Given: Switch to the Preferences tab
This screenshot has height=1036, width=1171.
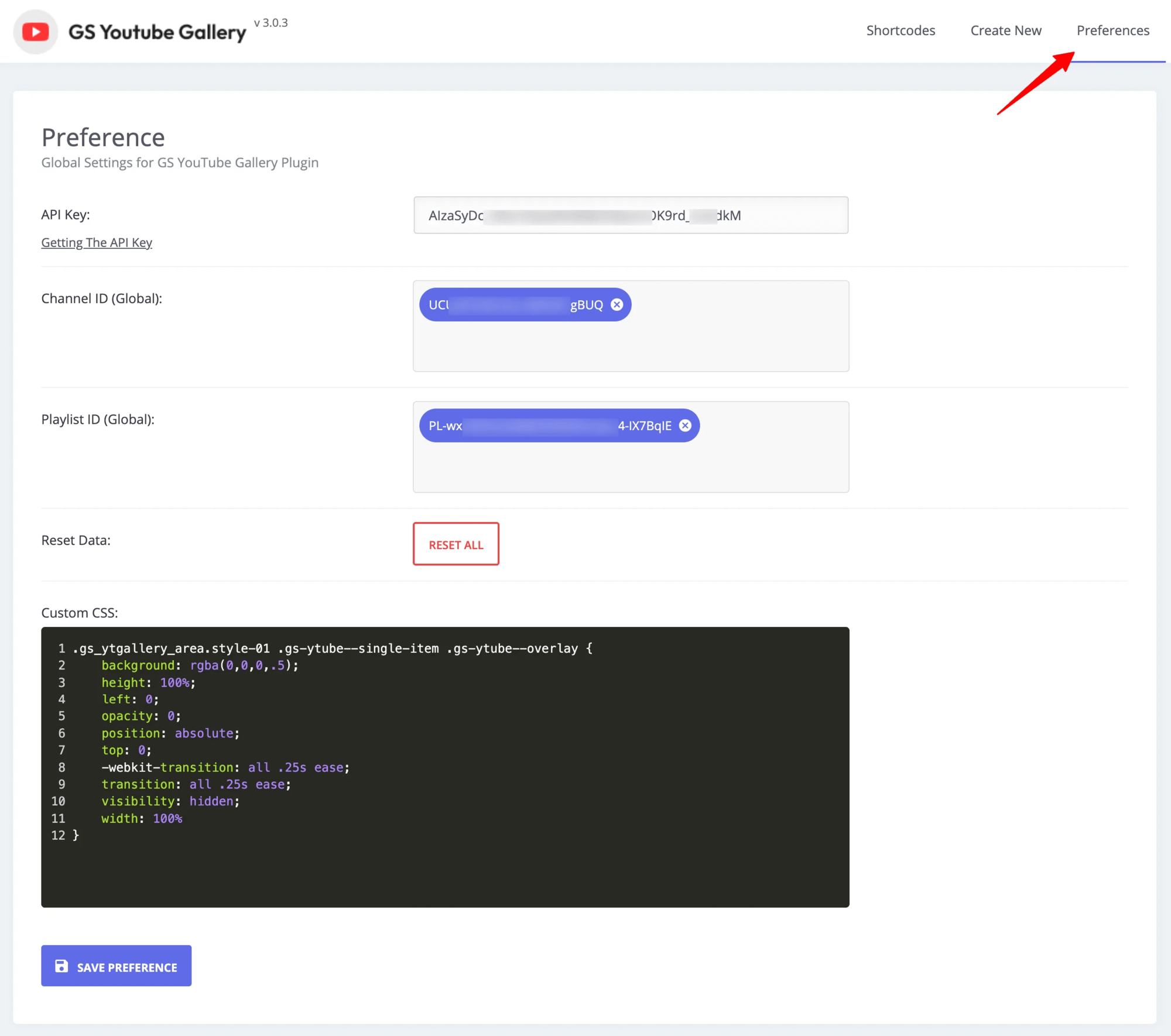Looking at the screenshot, I should pos(1113,30).
